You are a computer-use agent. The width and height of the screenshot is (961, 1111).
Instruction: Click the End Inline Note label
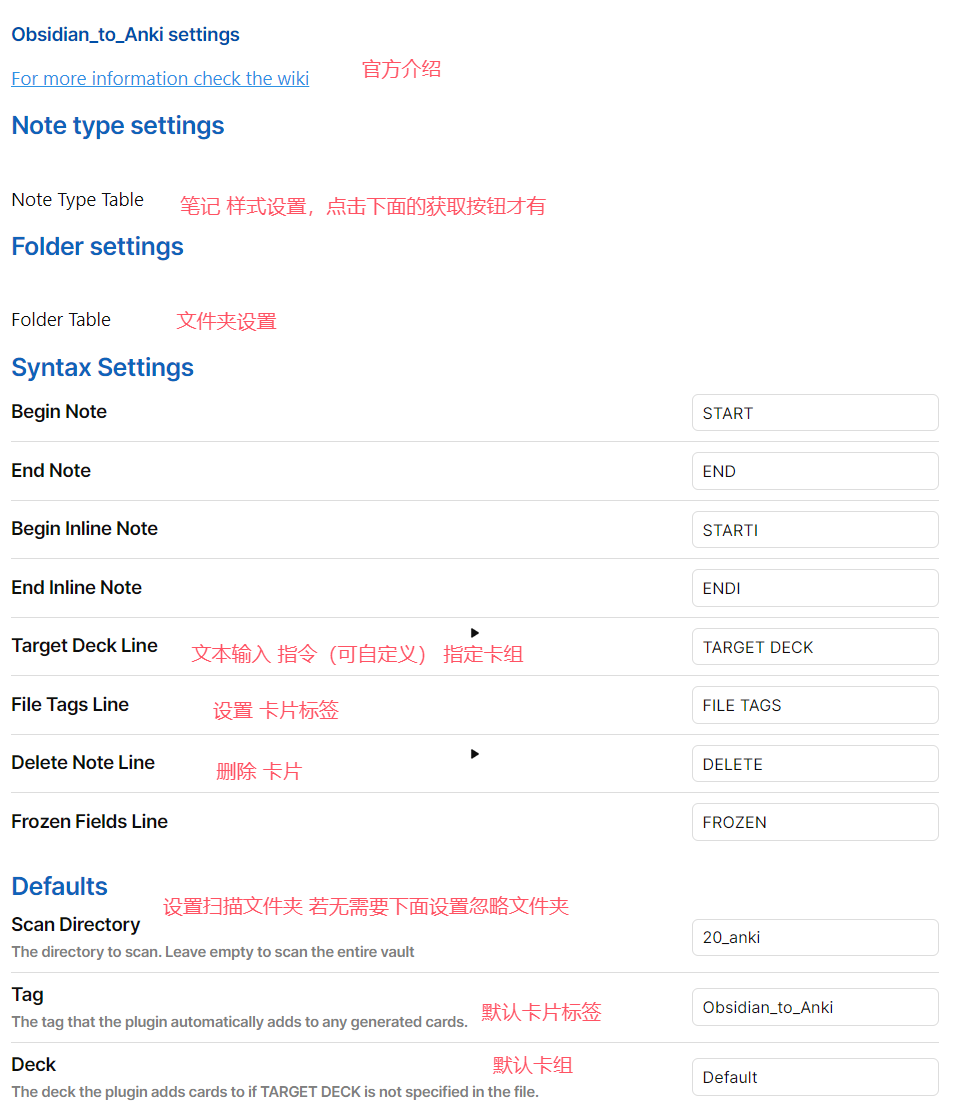(x=77, y=587)
